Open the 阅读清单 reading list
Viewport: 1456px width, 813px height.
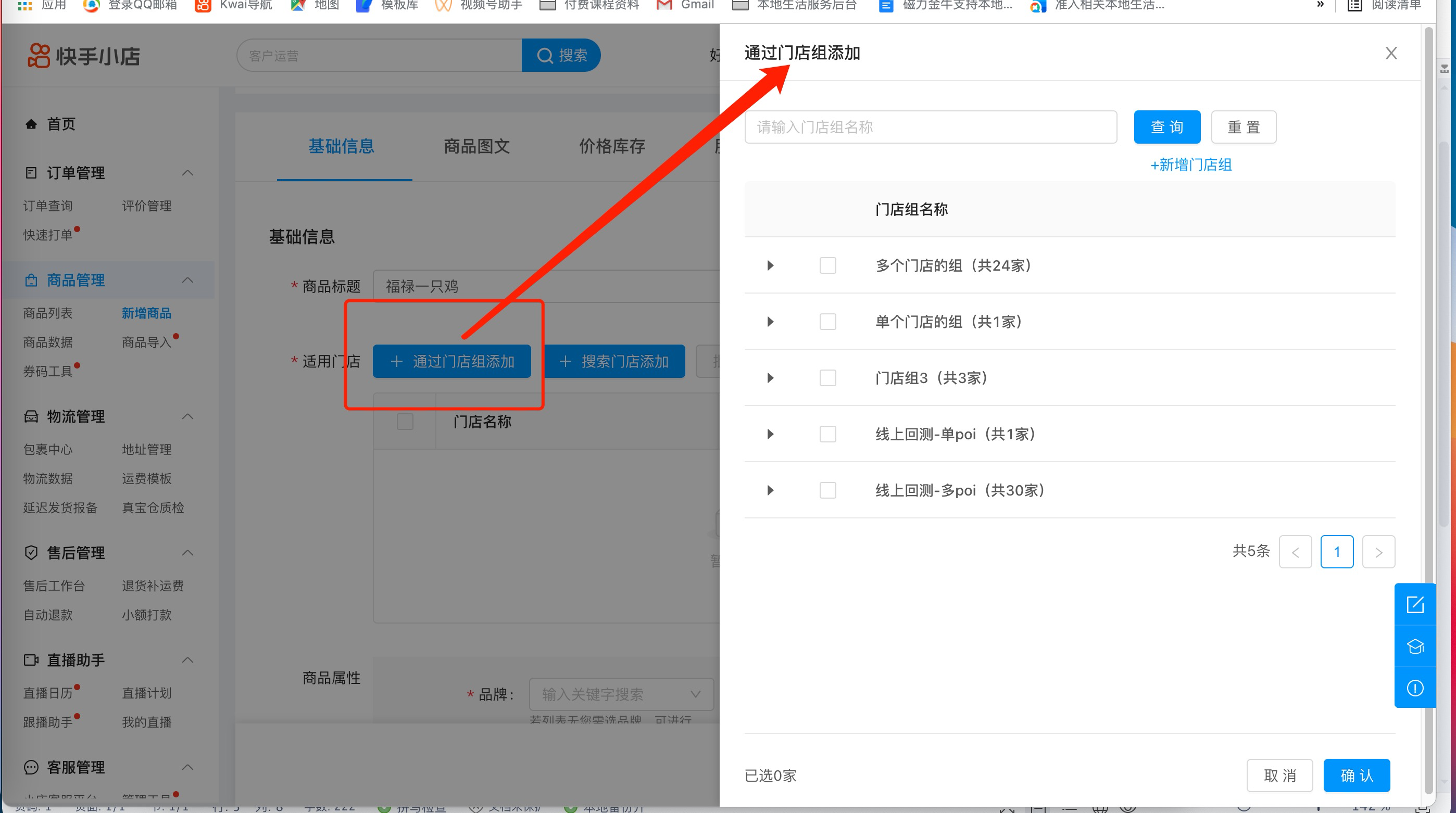coord(1384,5)
